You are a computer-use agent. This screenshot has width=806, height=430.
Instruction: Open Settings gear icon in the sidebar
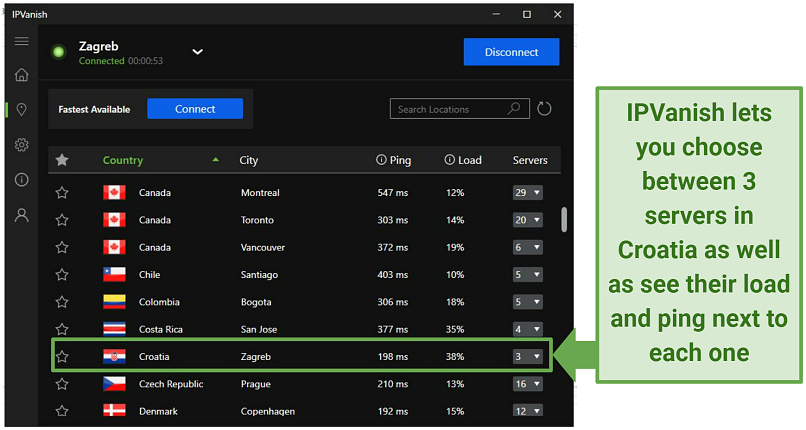point(22,145)
